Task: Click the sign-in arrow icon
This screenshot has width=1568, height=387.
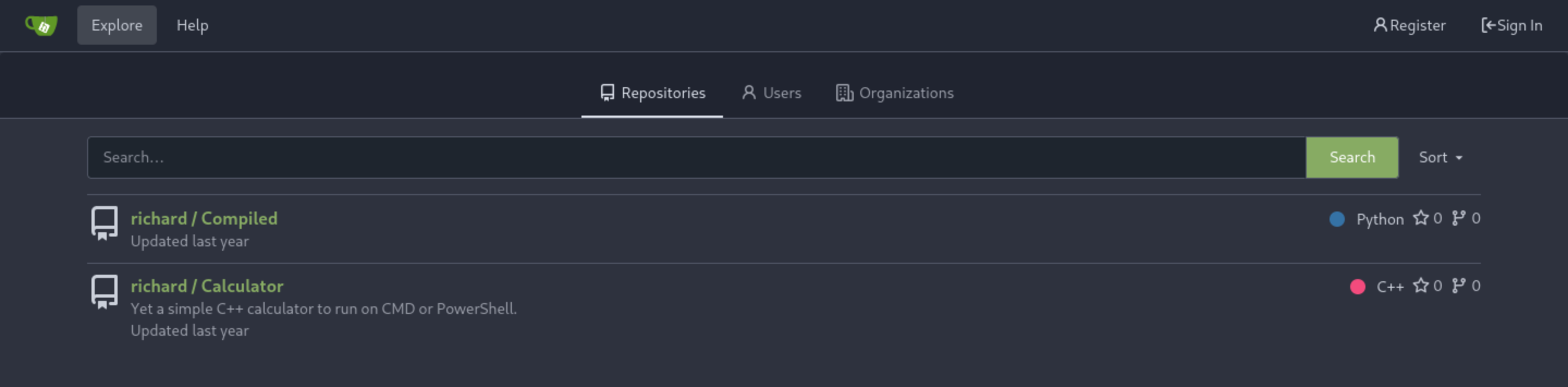Action: [x=1489, y=25]
